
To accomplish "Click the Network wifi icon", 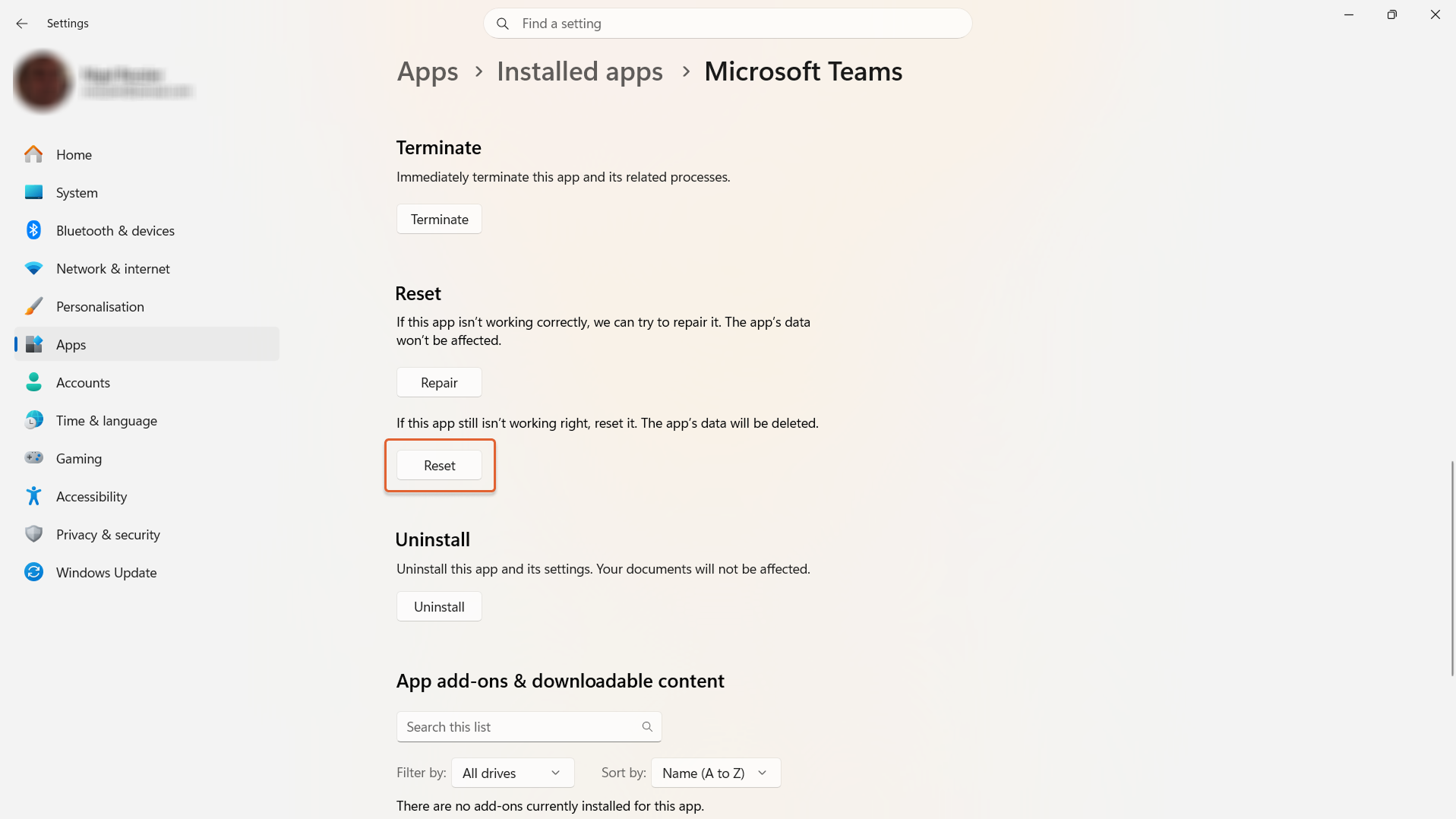I will coord(33,268).
